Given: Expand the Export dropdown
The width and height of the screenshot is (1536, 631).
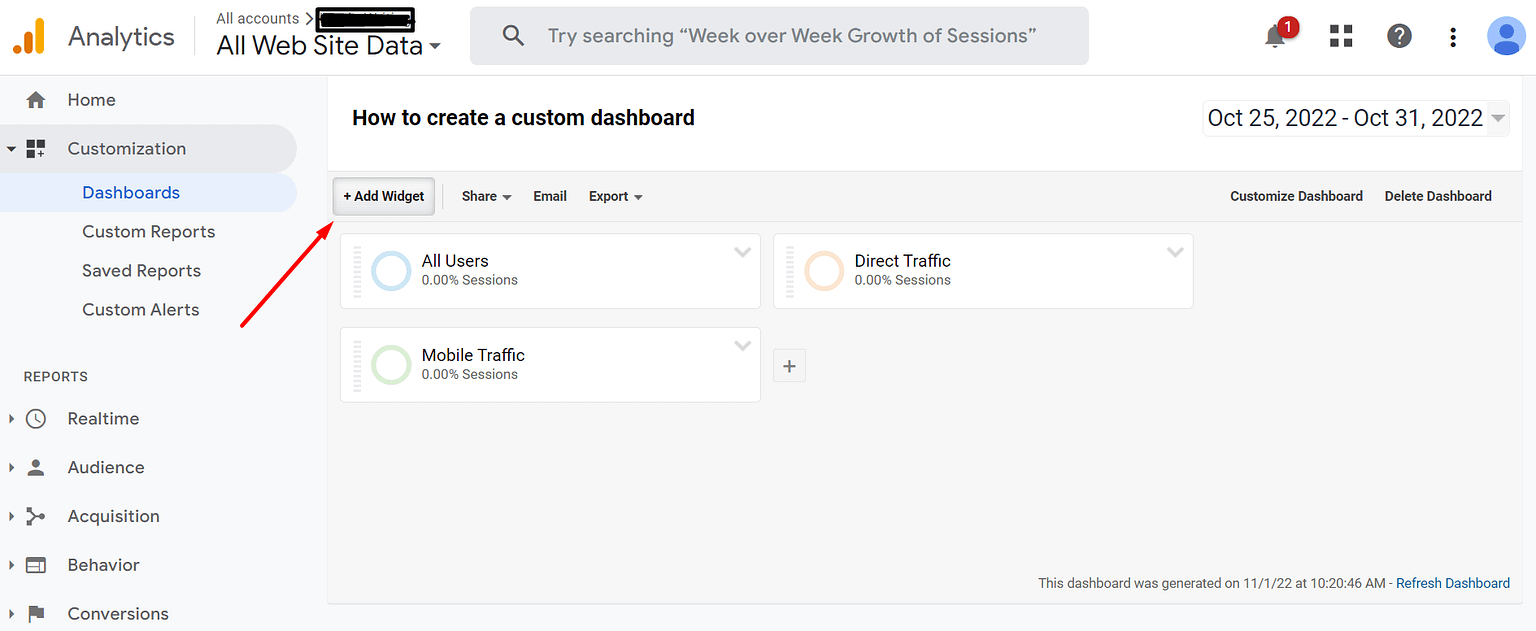Looking at the screenshot, I should [615, 196].
